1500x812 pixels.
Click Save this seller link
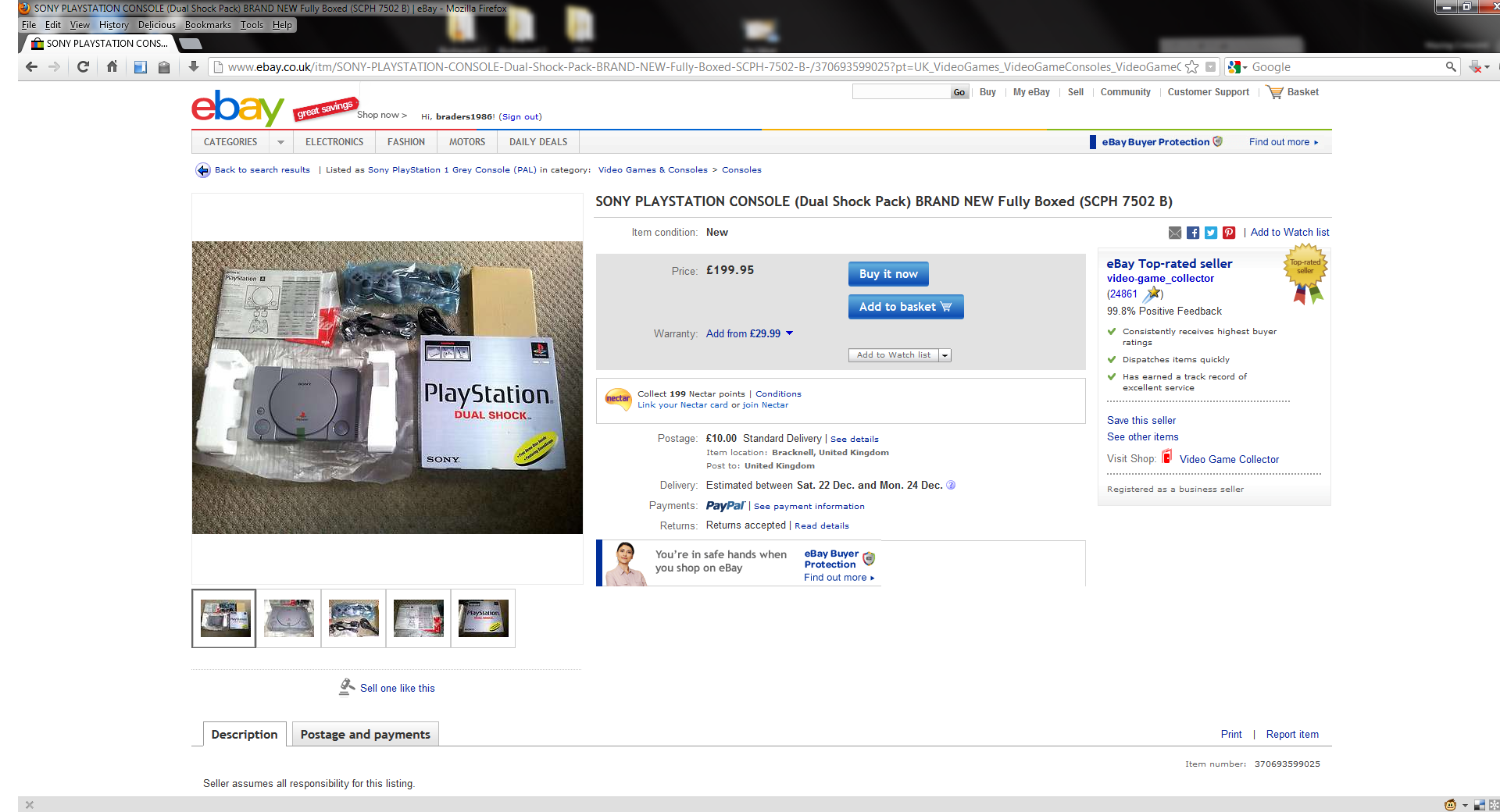tap(1141, 420)
